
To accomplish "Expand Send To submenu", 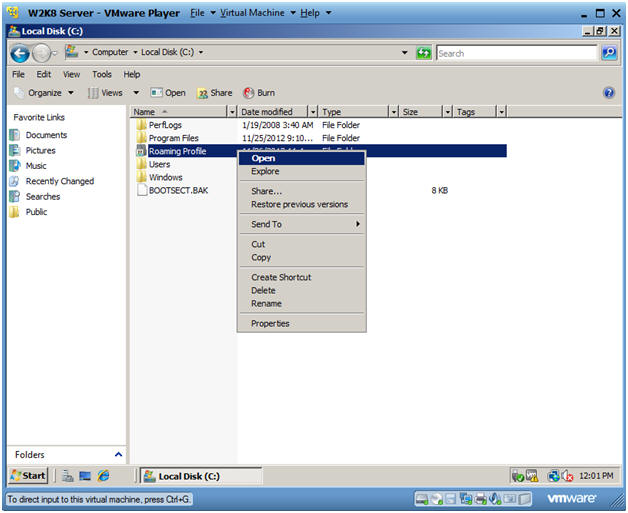I will (302, 224).
